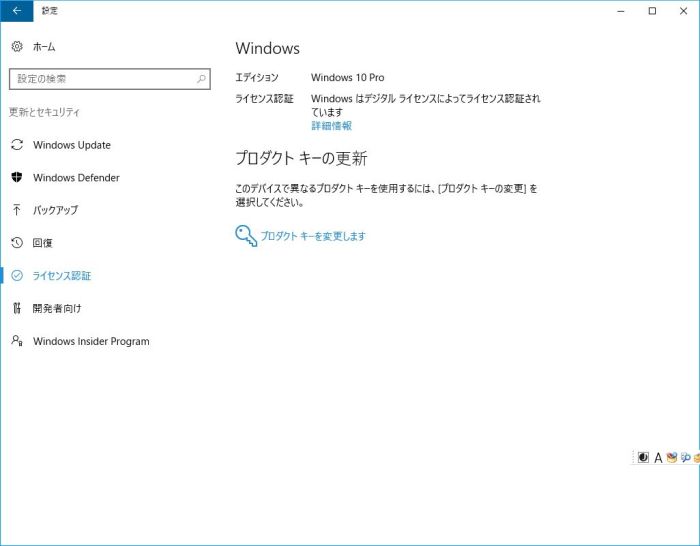Click the product key icon
Screen dimensions: 700x546
[245, 235]
